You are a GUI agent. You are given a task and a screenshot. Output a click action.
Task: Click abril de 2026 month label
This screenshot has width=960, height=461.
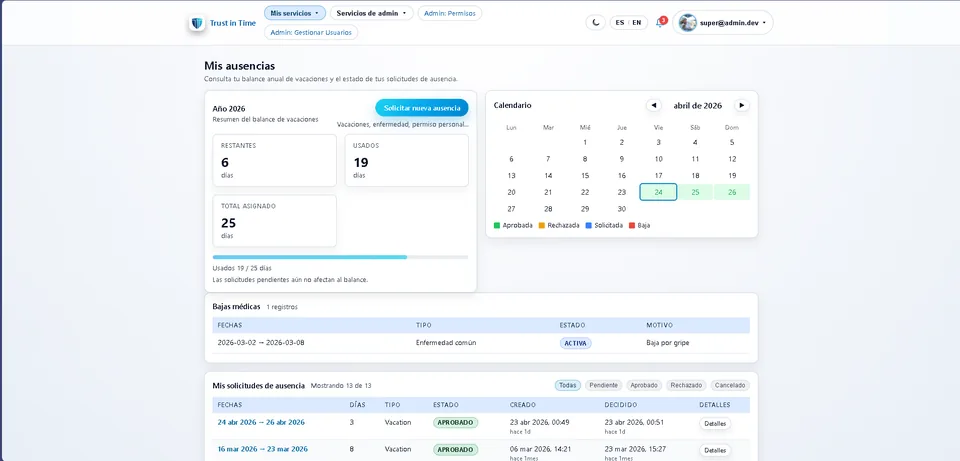click(697, 105)
